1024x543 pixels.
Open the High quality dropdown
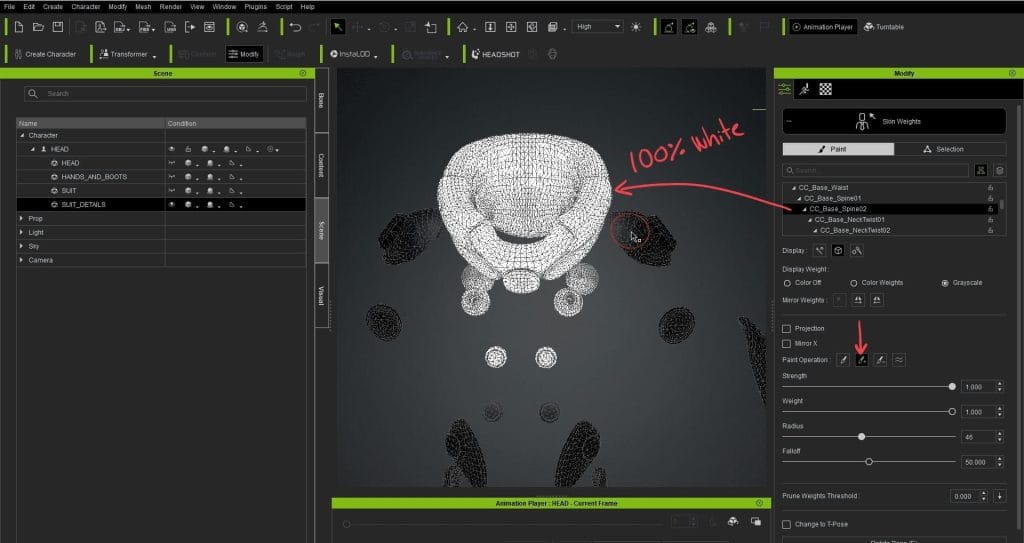[x=597, y=27]
